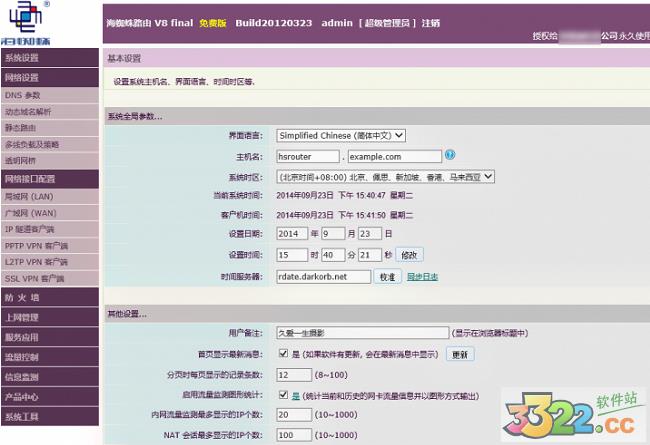The width and height of the screenshot is (650, 445).
Task: Open 系统设置 sidebar menu
Action: pyautogui.click(x=50, y=58)
